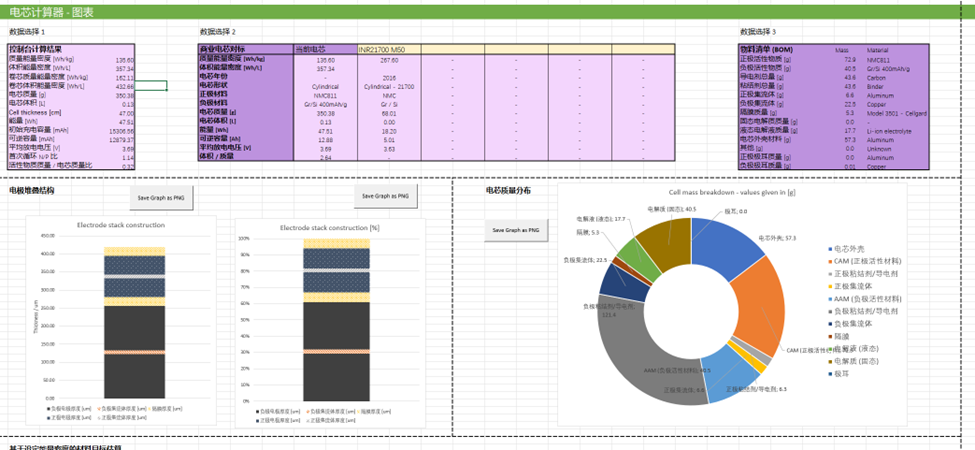Screen dimensions: 975x450
Task: Click the blue 电芯外壳 legend entry
Action: (x=848, y=249)
